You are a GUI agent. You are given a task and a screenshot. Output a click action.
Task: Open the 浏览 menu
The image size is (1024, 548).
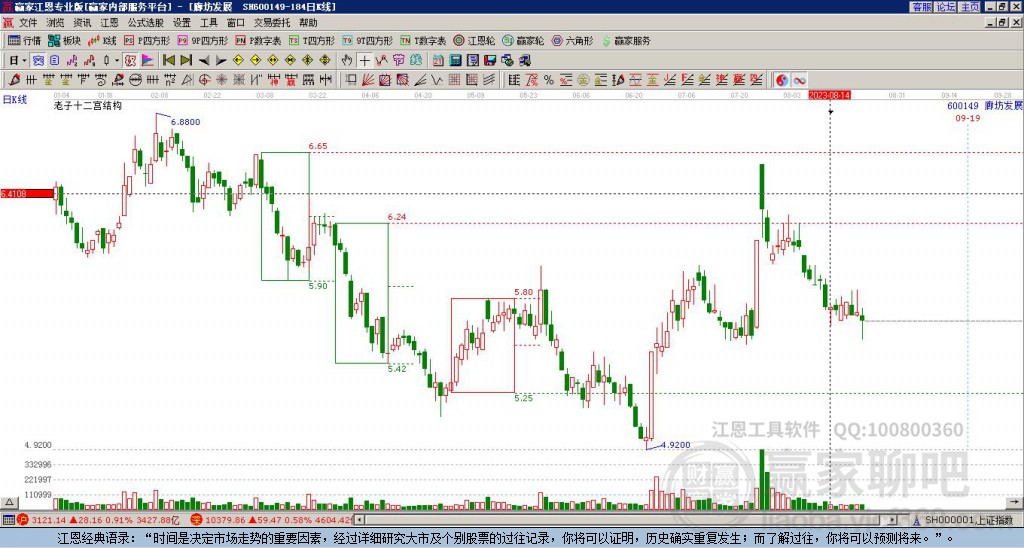tap(55, 23)
